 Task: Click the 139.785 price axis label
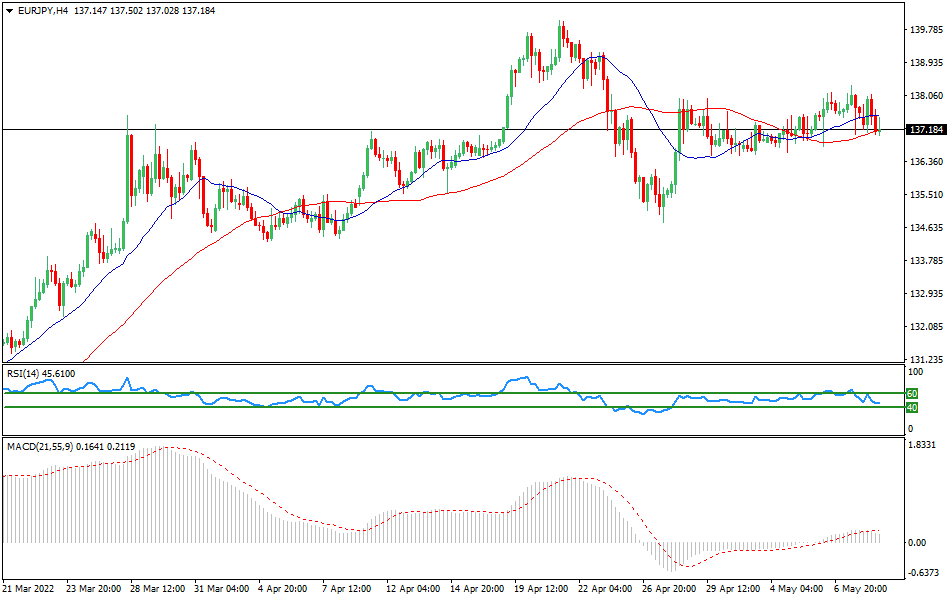[x=925, y=30]
